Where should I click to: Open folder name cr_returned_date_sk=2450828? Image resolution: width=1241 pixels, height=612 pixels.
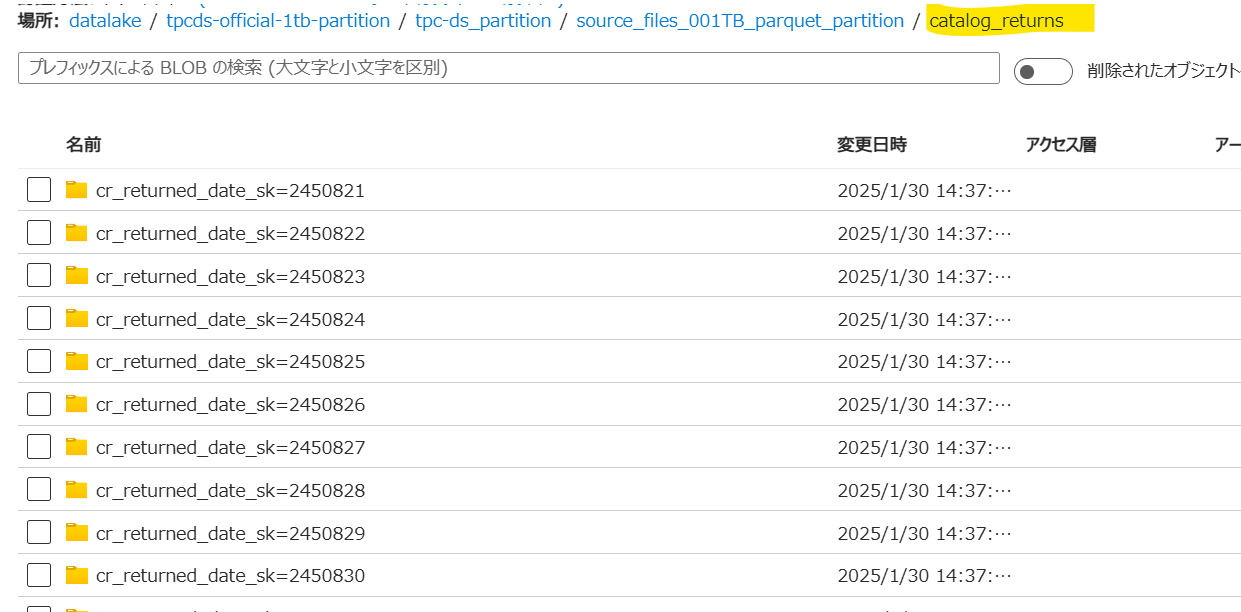(230, 491)
